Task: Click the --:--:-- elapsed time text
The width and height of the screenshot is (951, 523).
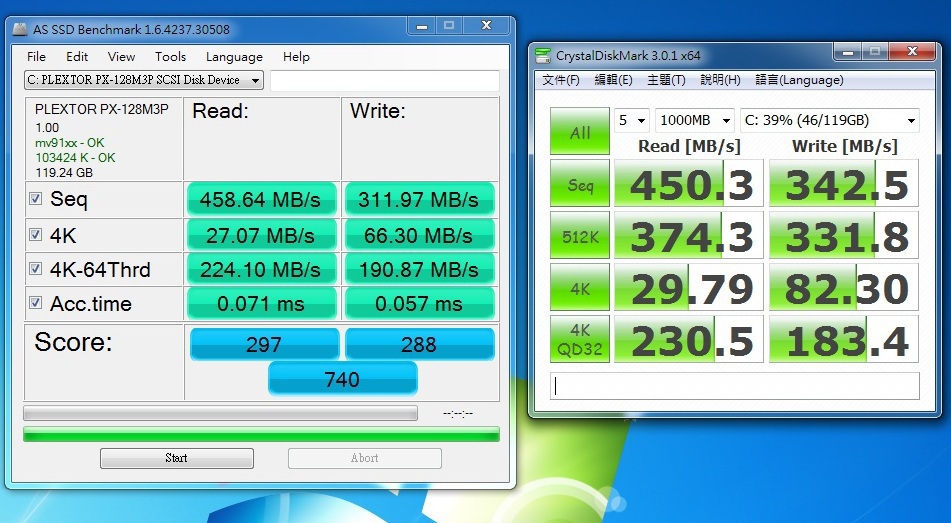Action: click(x=458, y=414)
